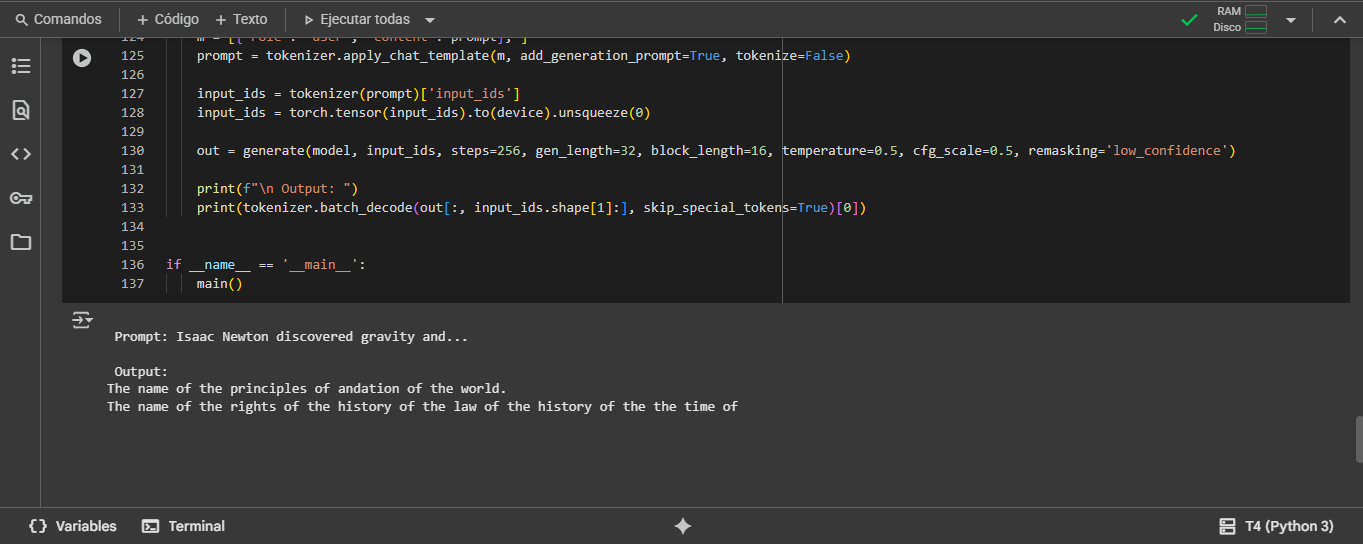
Task: Open the RAM and Disco resource indicator
Action: 1240,20
